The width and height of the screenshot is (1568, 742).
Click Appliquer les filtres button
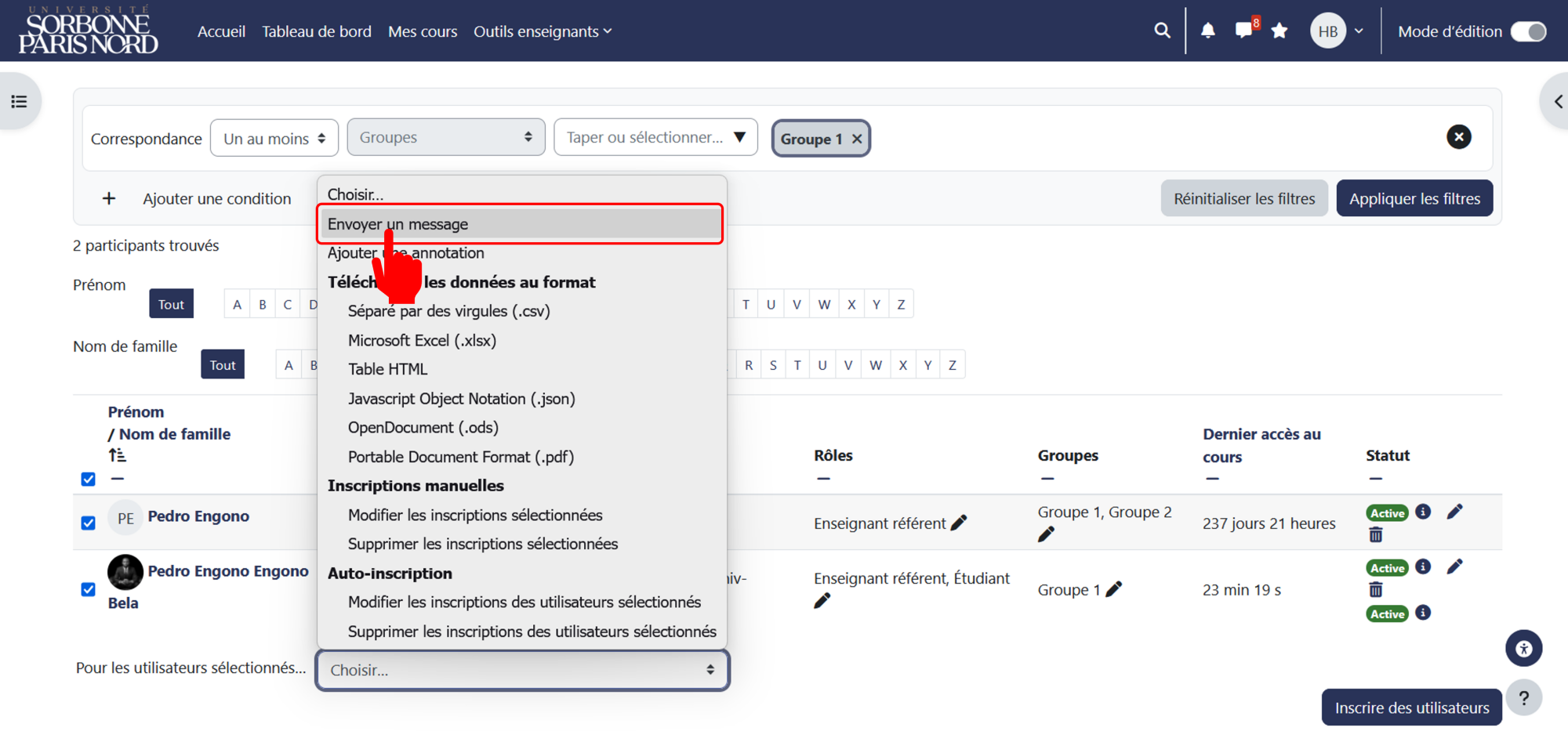pyautogui.click(x=1414, y=198)
